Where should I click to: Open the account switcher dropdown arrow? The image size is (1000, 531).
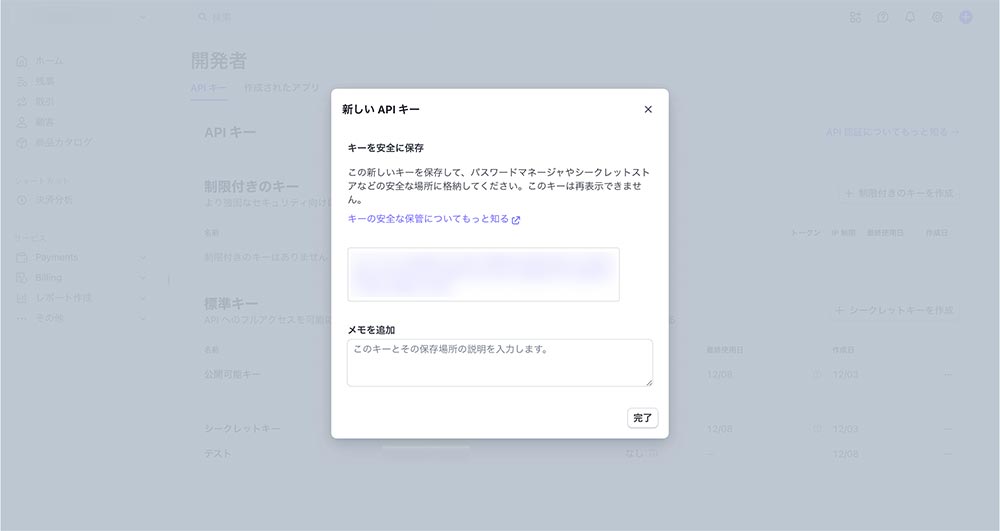tap(143, 18)
